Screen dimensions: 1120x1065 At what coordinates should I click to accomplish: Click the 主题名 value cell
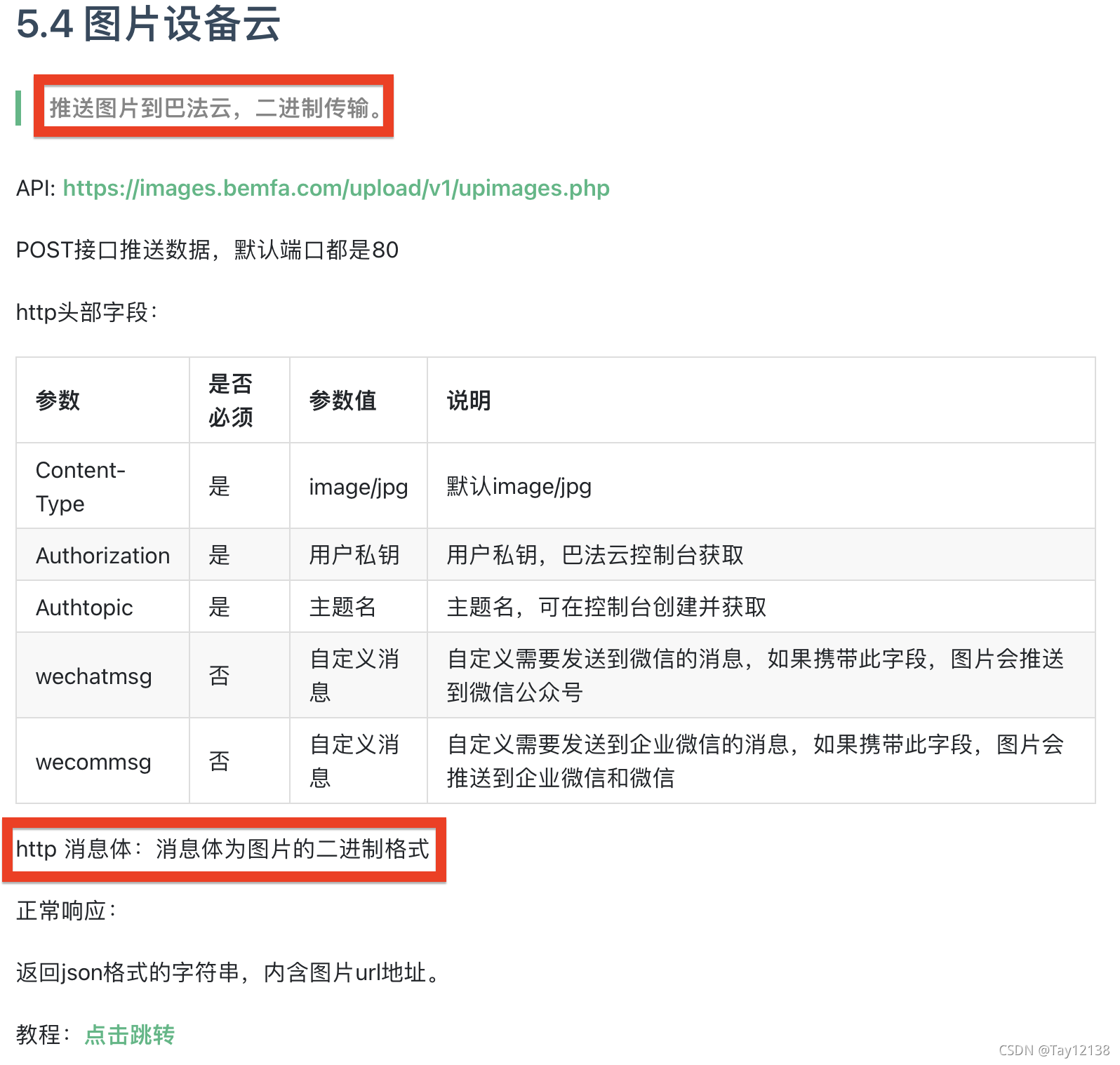[359, 607]
